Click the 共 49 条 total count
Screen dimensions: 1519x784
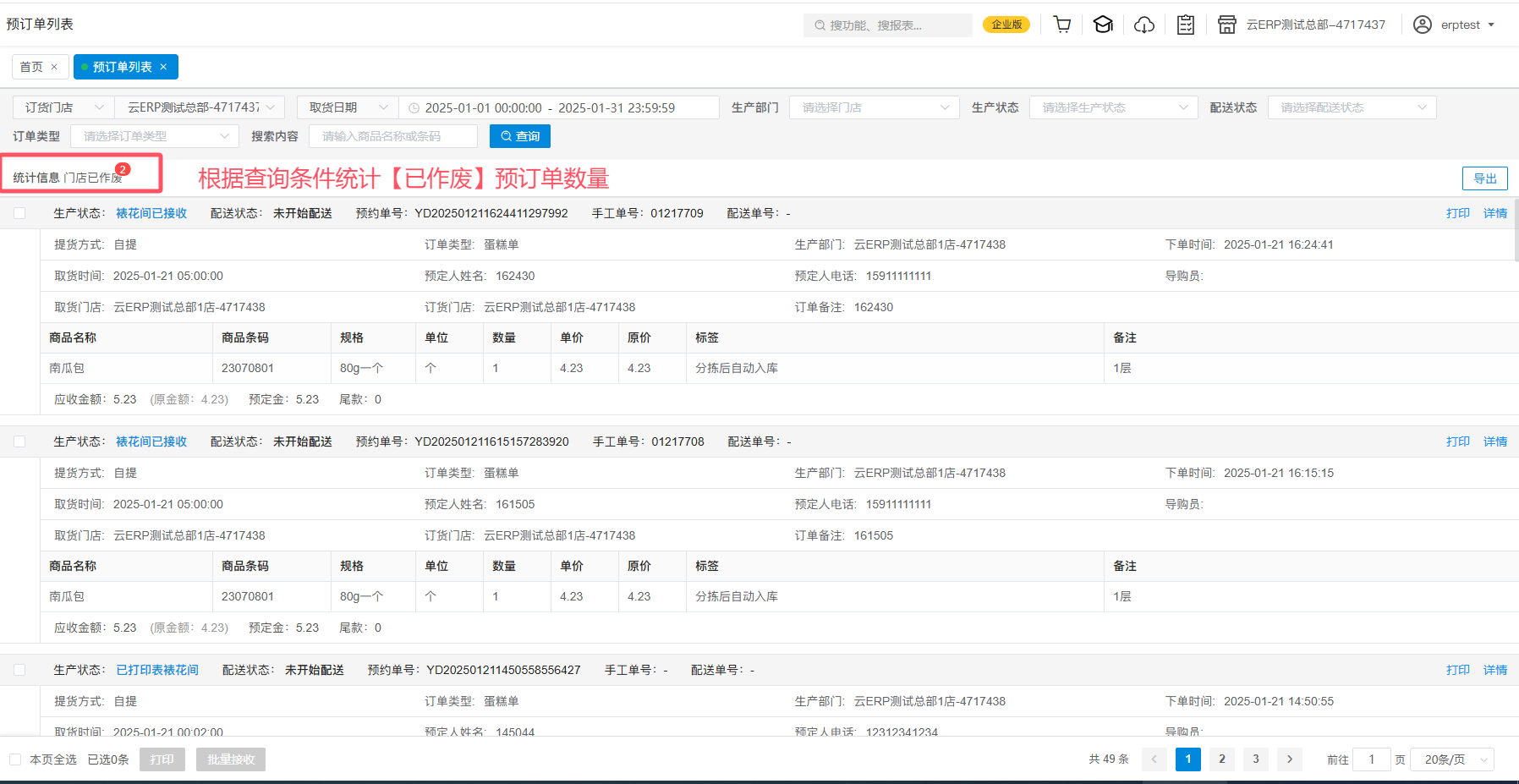[1109, 759]
